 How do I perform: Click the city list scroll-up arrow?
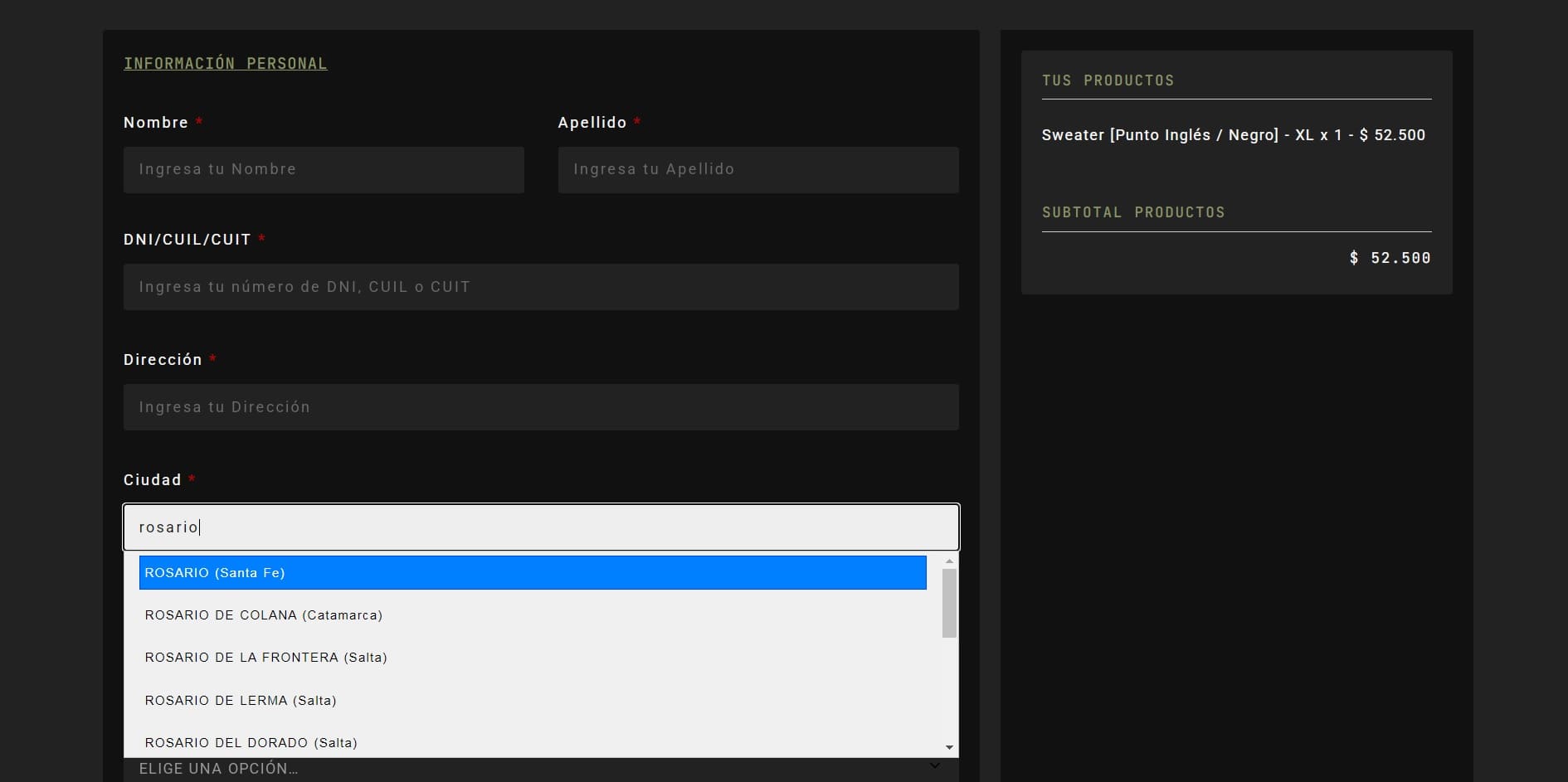[x=950, y=561]
